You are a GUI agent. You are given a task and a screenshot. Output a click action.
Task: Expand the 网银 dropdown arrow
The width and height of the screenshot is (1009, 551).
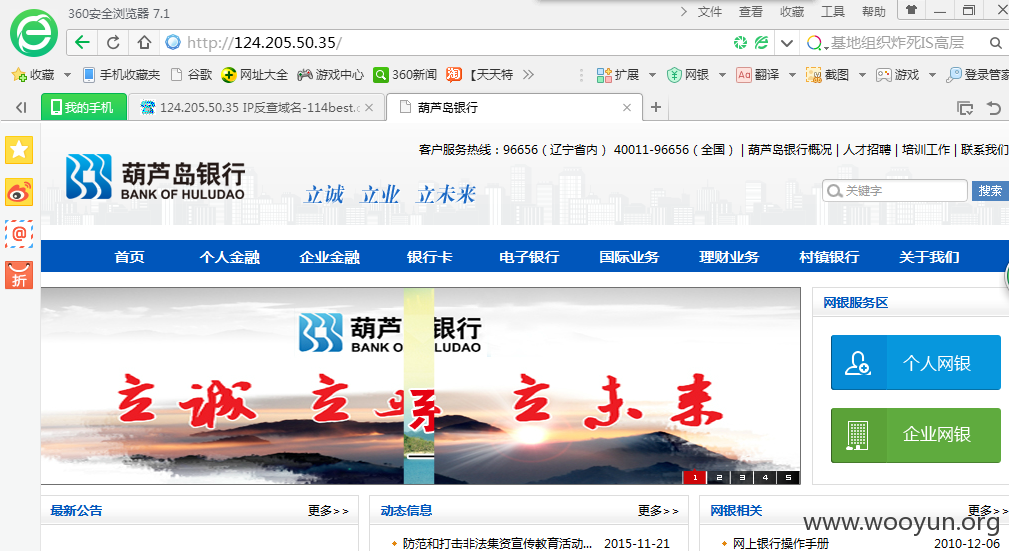[x=722, y=75]
